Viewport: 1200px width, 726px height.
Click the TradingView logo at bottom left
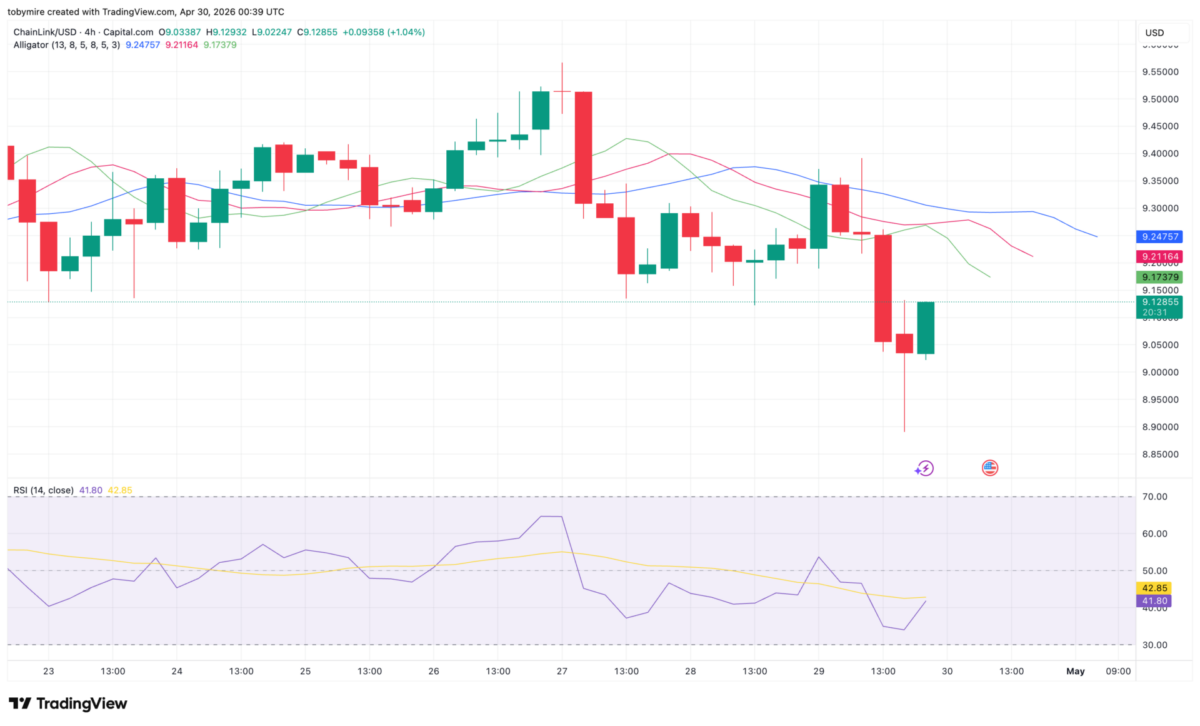pos(68,704)
